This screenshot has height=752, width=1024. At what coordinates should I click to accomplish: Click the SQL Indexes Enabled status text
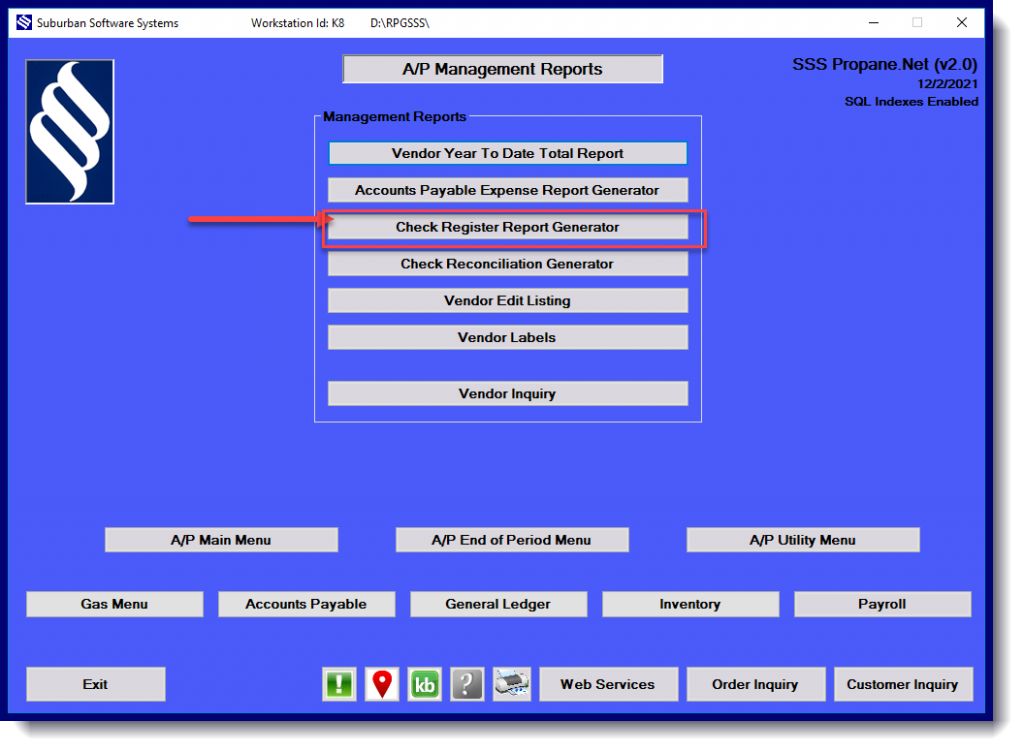912,102
